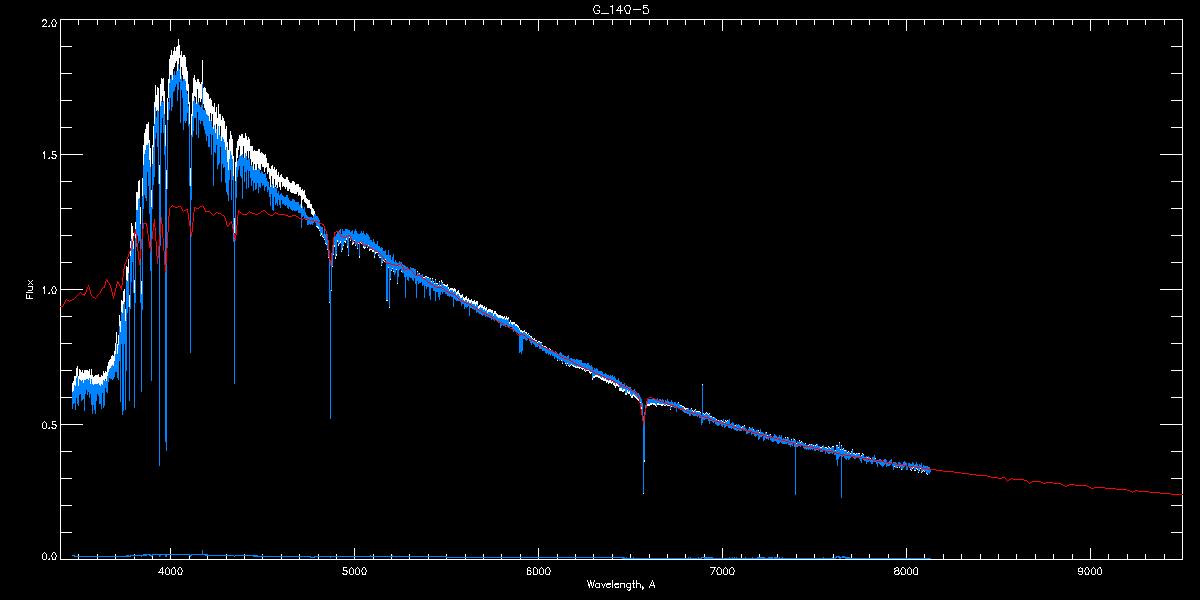The width and height of the screenshot is (1200, 600).
Task: Select the red curve's leftmost starting point
Action: click(x=62, y=305)
